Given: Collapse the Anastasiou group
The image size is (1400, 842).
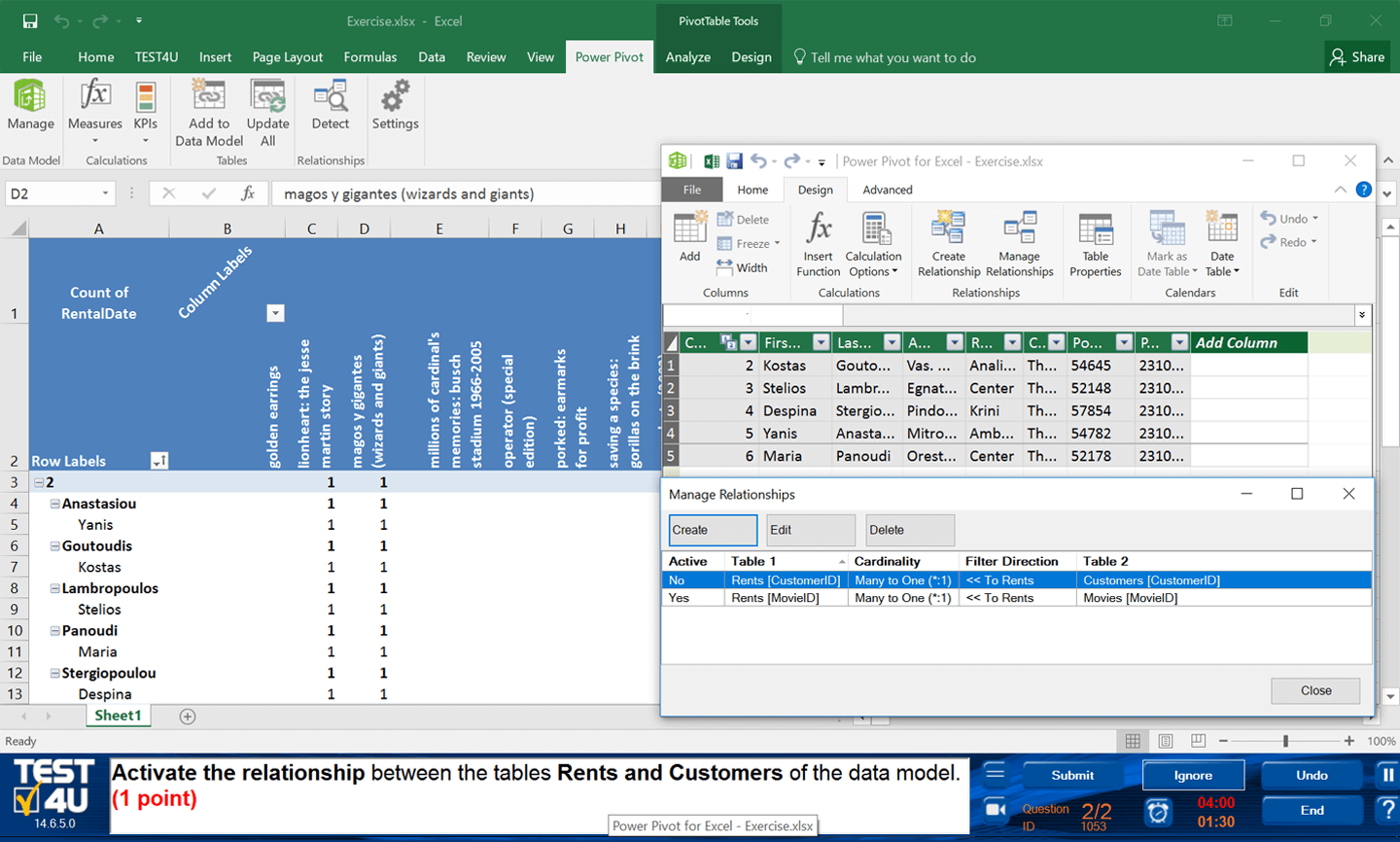Looking at the screenshot, I should pos(55,504).
